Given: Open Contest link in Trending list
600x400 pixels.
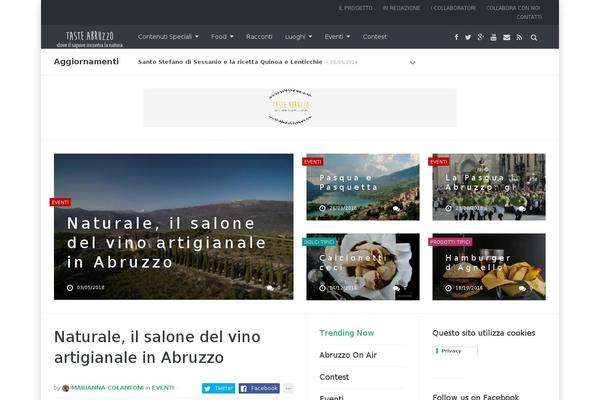Looking at the screenshot, I should 334,377.
